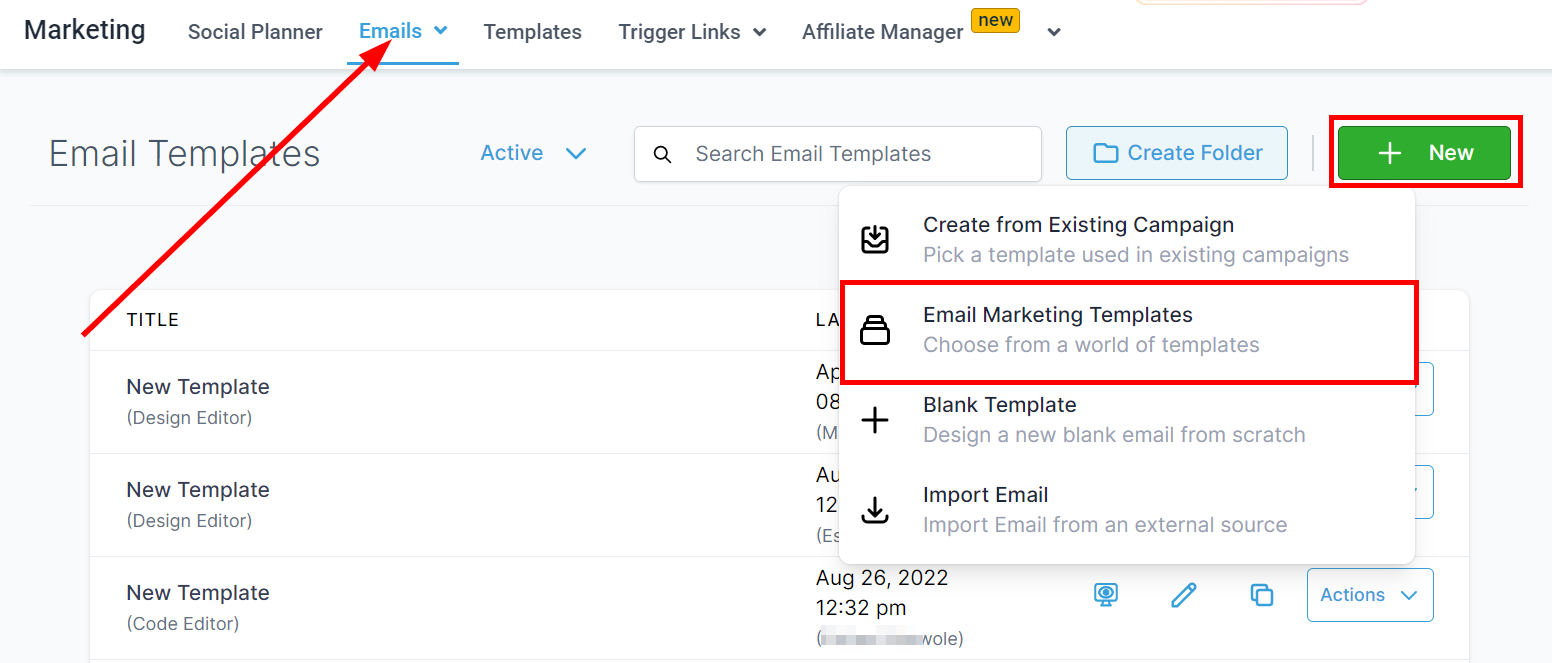Go to the Templates tab
The width and height of the screenshot is (1552, 663).
[x=532, y=32]
